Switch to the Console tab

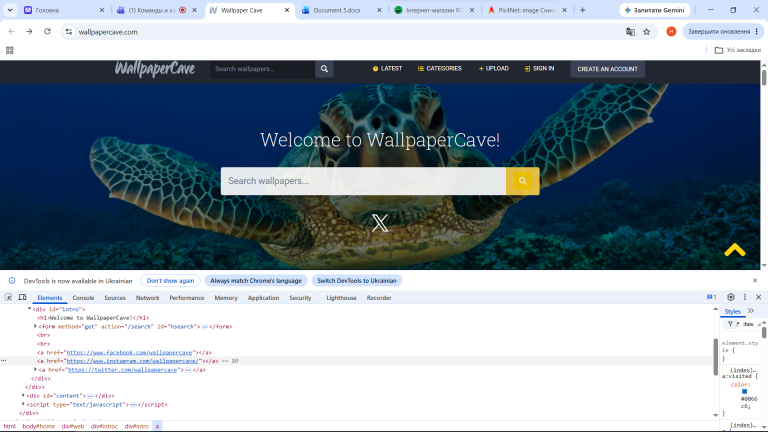point(83,297)
